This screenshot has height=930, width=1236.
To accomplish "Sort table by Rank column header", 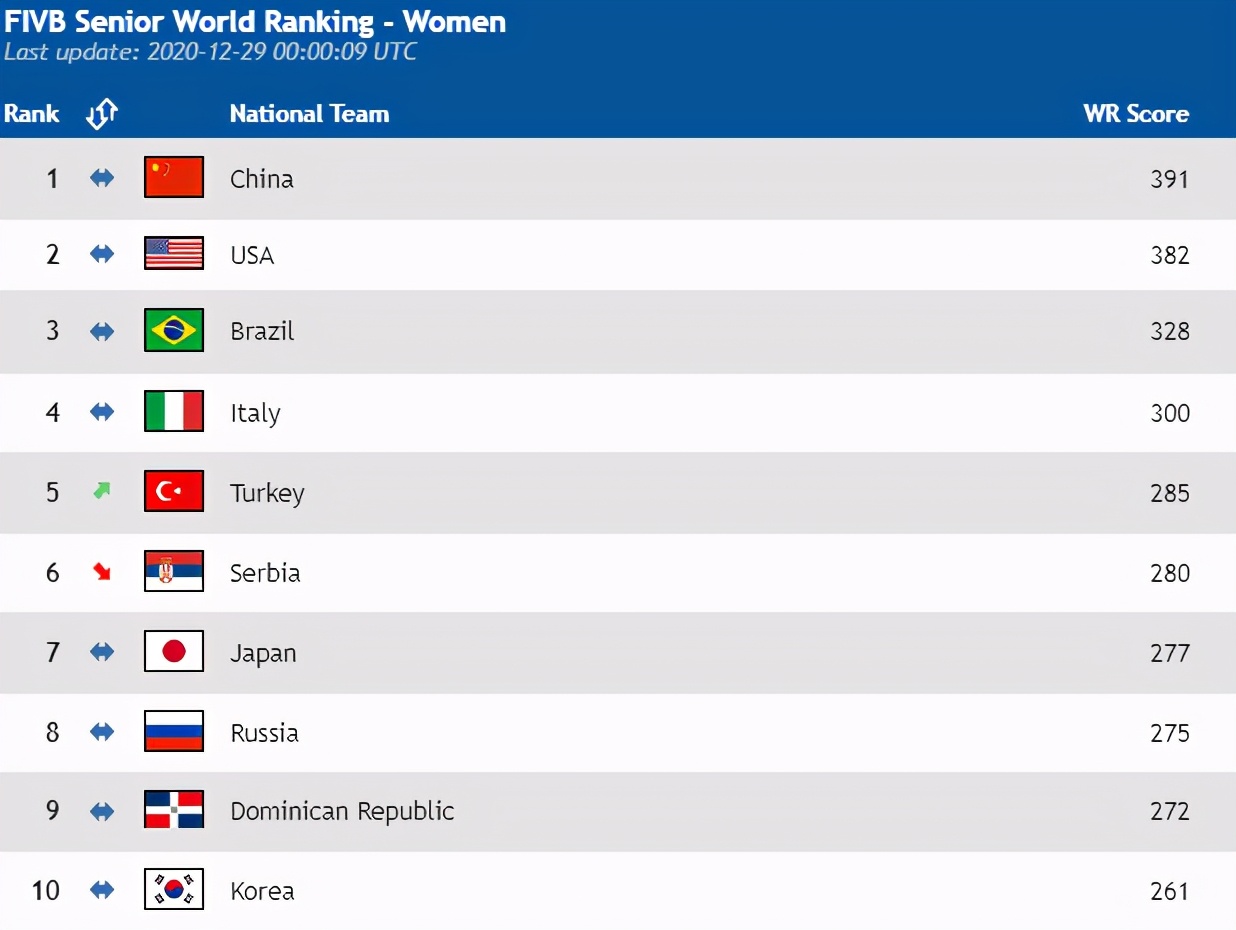I will [32, 114].
